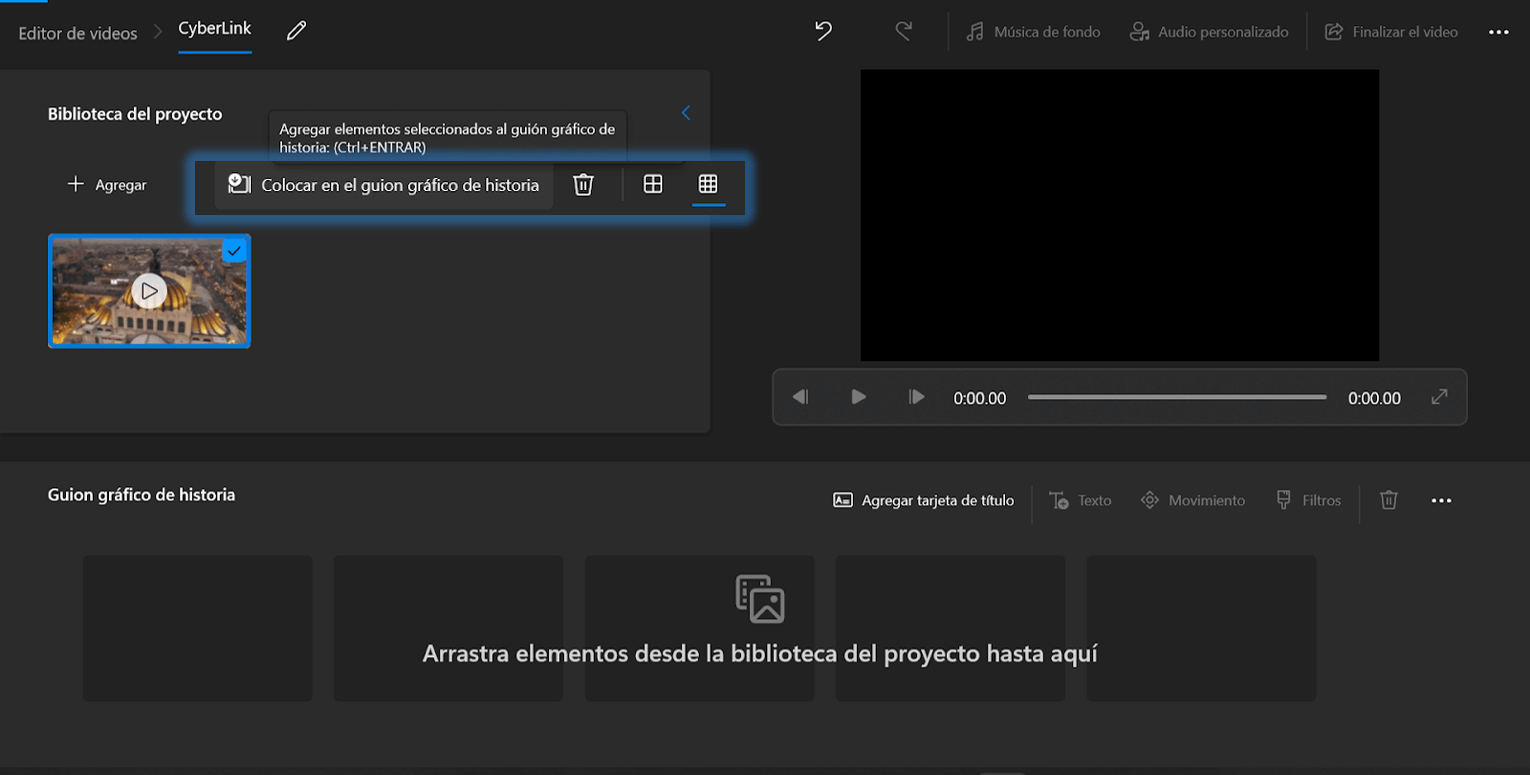Open the top-right more options menu

(1498, 32)
